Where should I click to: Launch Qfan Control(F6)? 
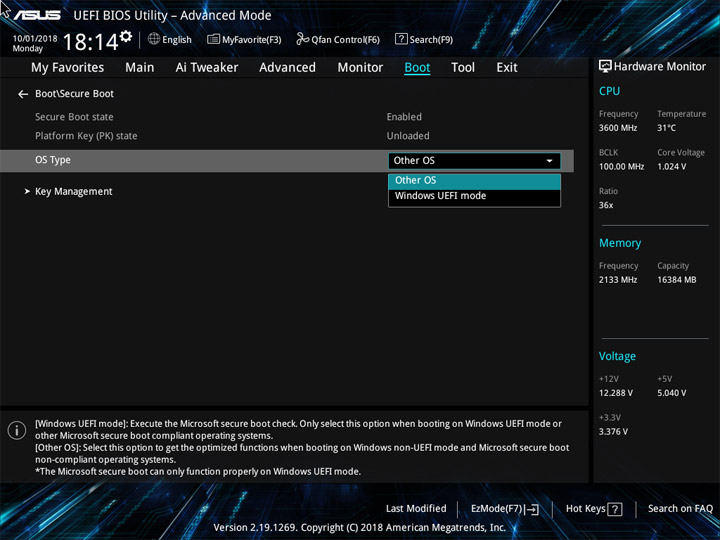338,39
